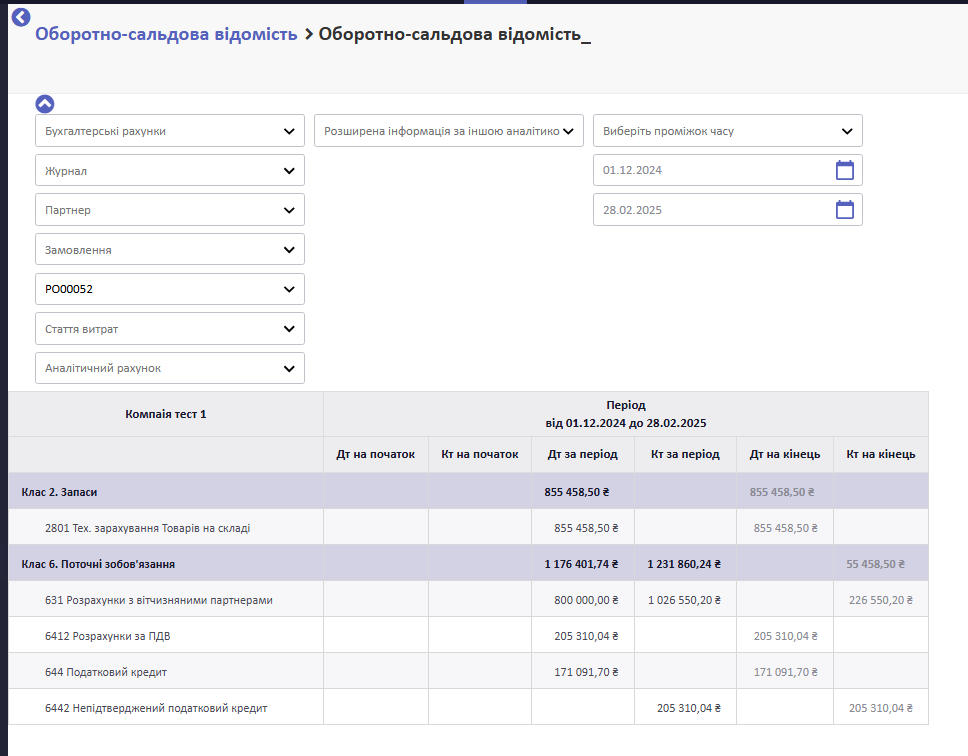Open the Аналітичний рахунок dropdown
The width and height of the screenshot is (968, 756).
170,368
